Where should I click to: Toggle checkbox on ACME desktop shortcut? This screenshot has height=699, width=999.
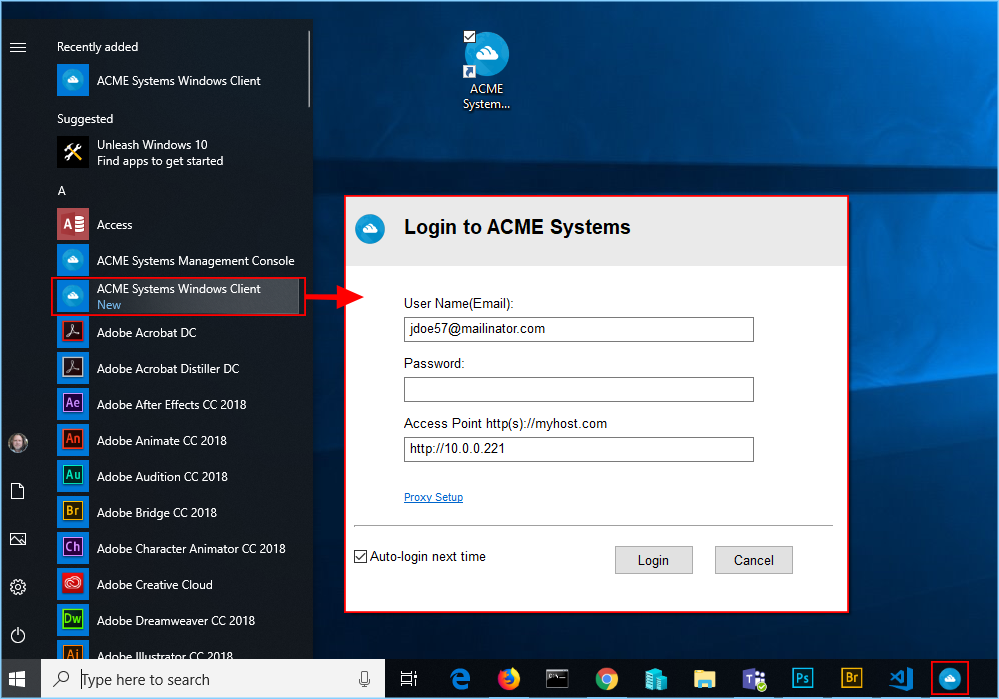(x=470, y=36)
